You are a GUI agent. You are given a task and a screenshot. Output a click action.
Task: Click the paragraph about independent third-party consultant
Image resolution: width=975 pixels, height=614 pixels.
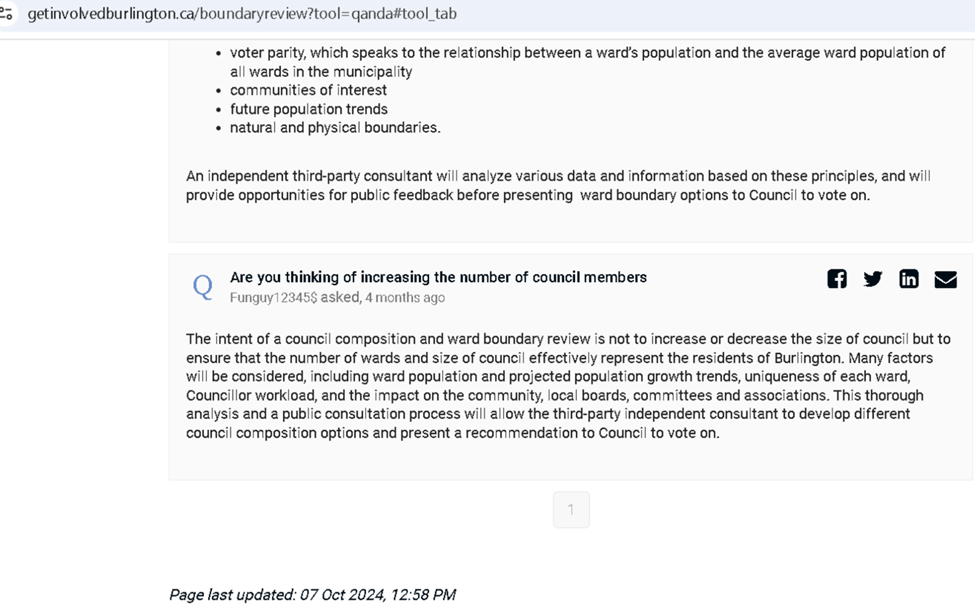point(557,186)
